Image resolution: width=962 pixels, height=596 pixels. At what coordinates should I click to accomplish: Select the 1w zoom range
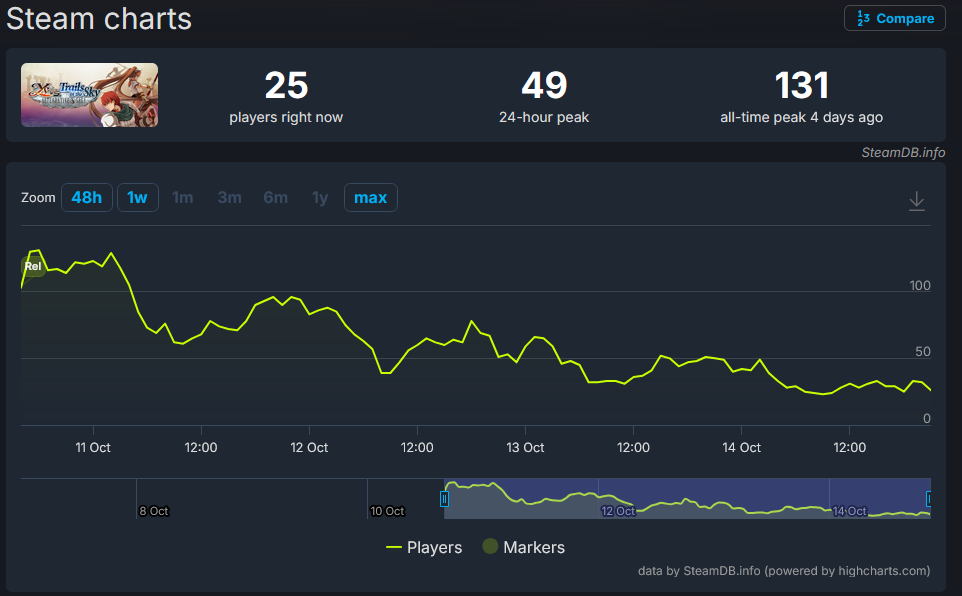pos(137,198)
